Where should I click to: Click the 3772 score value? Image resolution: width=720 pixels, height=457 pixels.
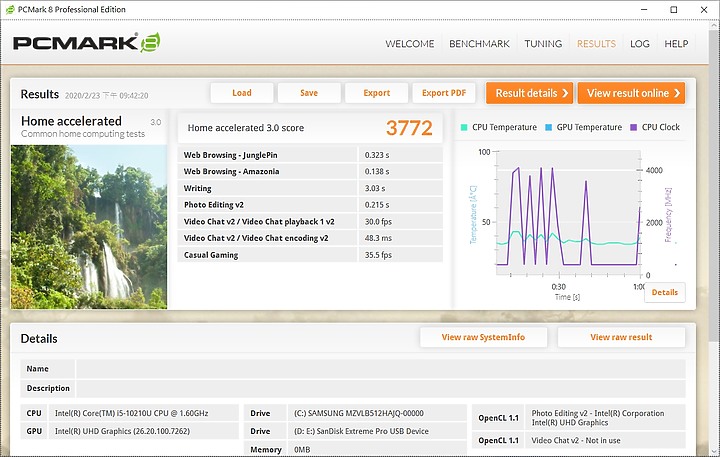tap(409, 128)
